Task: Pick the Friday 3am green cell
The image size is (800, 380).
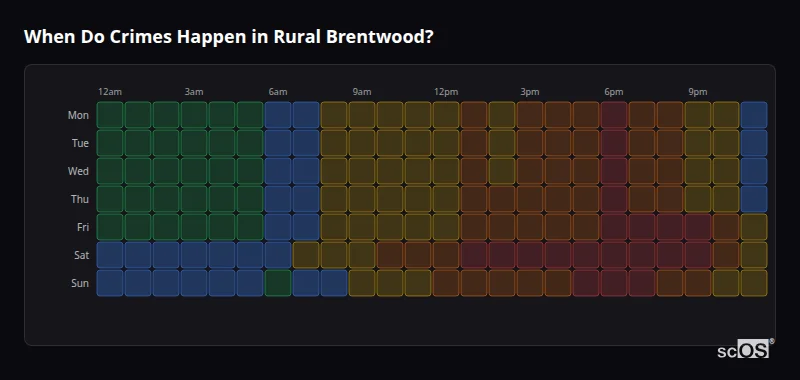Action: [194, 227]
